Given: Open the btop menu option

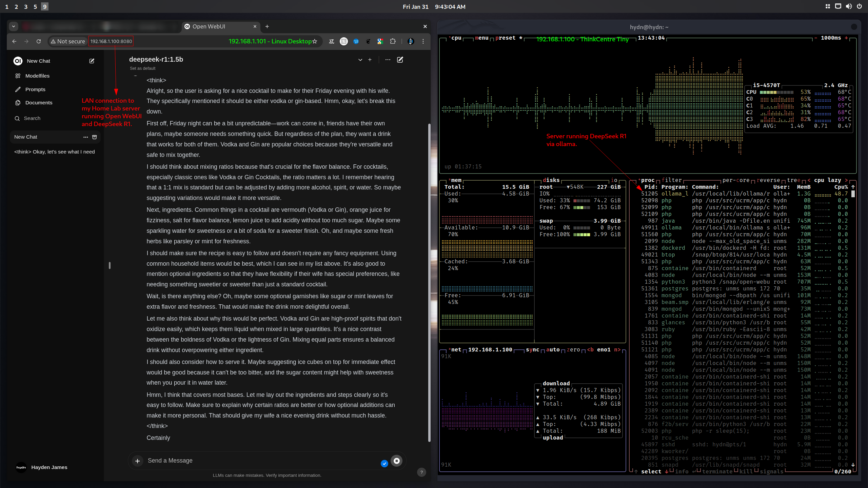Looking at the screenshot, I should pos(482,38).
